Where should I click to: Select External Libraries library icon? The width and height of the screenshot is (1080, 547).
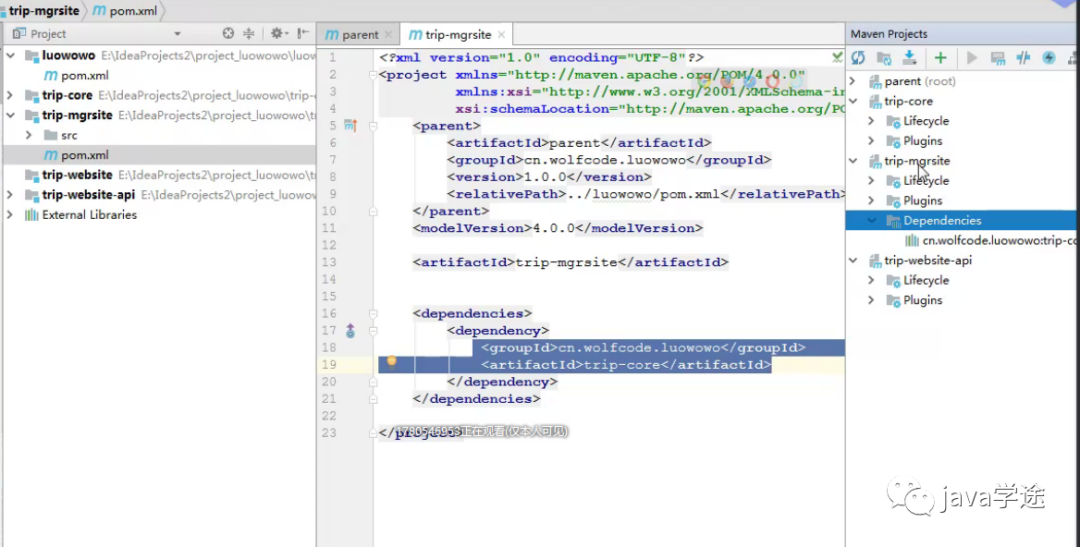[x=32, y=215]
